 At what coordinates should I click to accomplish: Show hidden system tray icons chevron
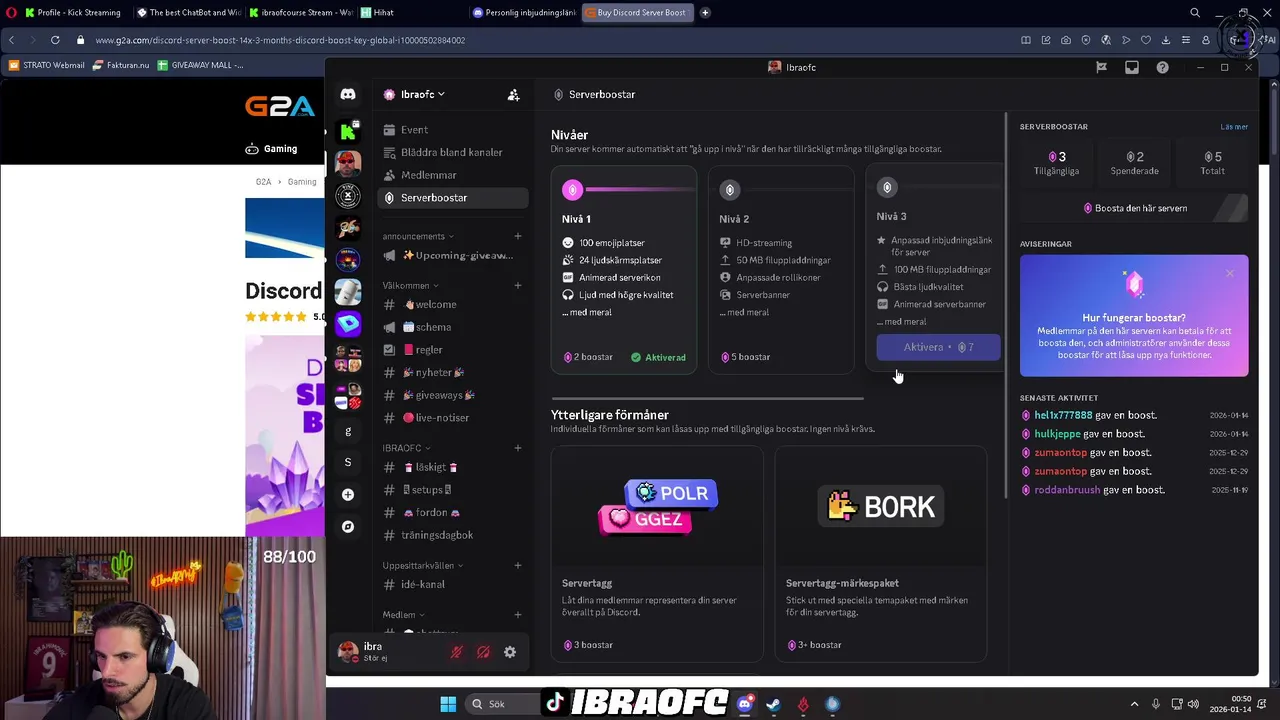pyautogui.click(x=1134, y=704)
